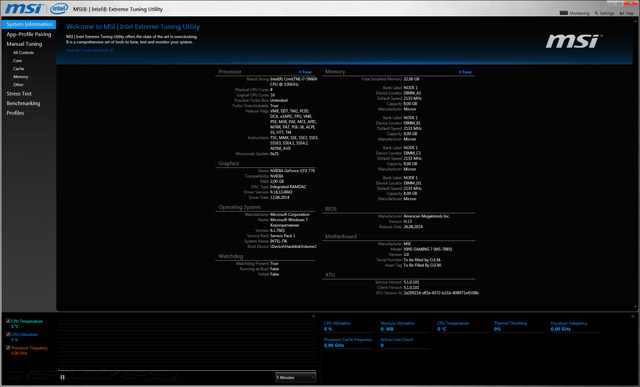
Task: Open Settings via the wrench icon
Action: (x=596, y=13)
